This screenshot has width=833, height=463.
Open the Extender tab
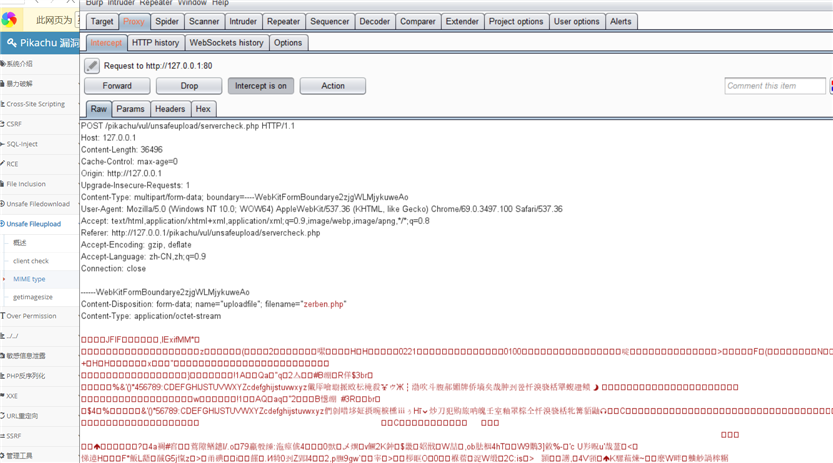tap(462, 21)
